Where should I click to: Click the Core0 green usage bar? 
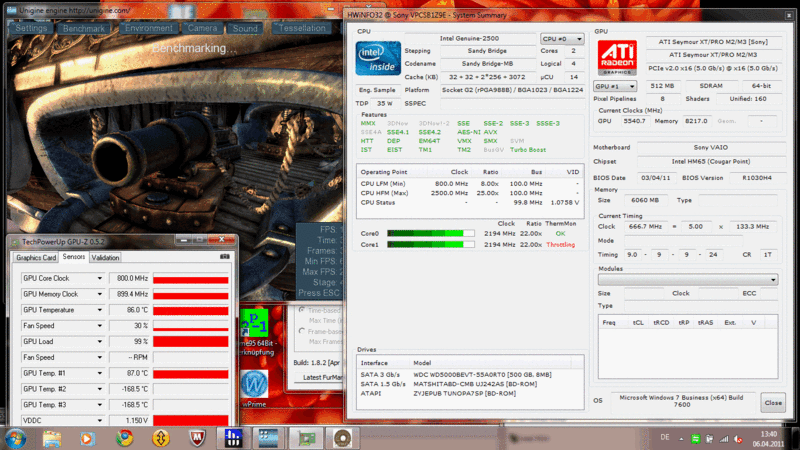click(431, 234)
